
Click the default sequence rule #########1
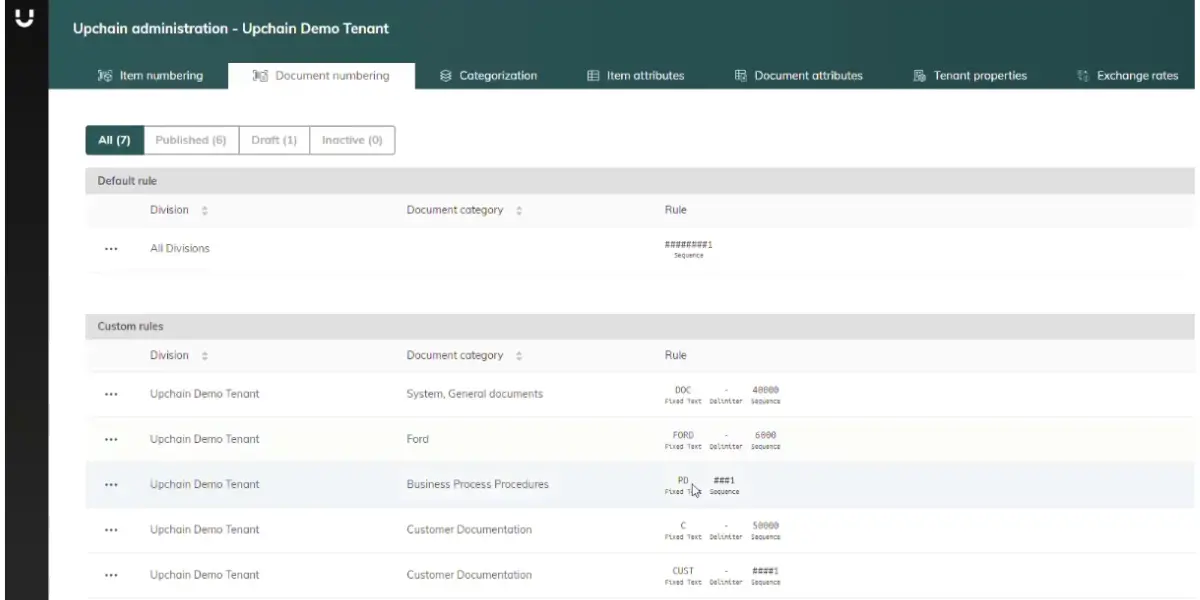click(688, 249)
